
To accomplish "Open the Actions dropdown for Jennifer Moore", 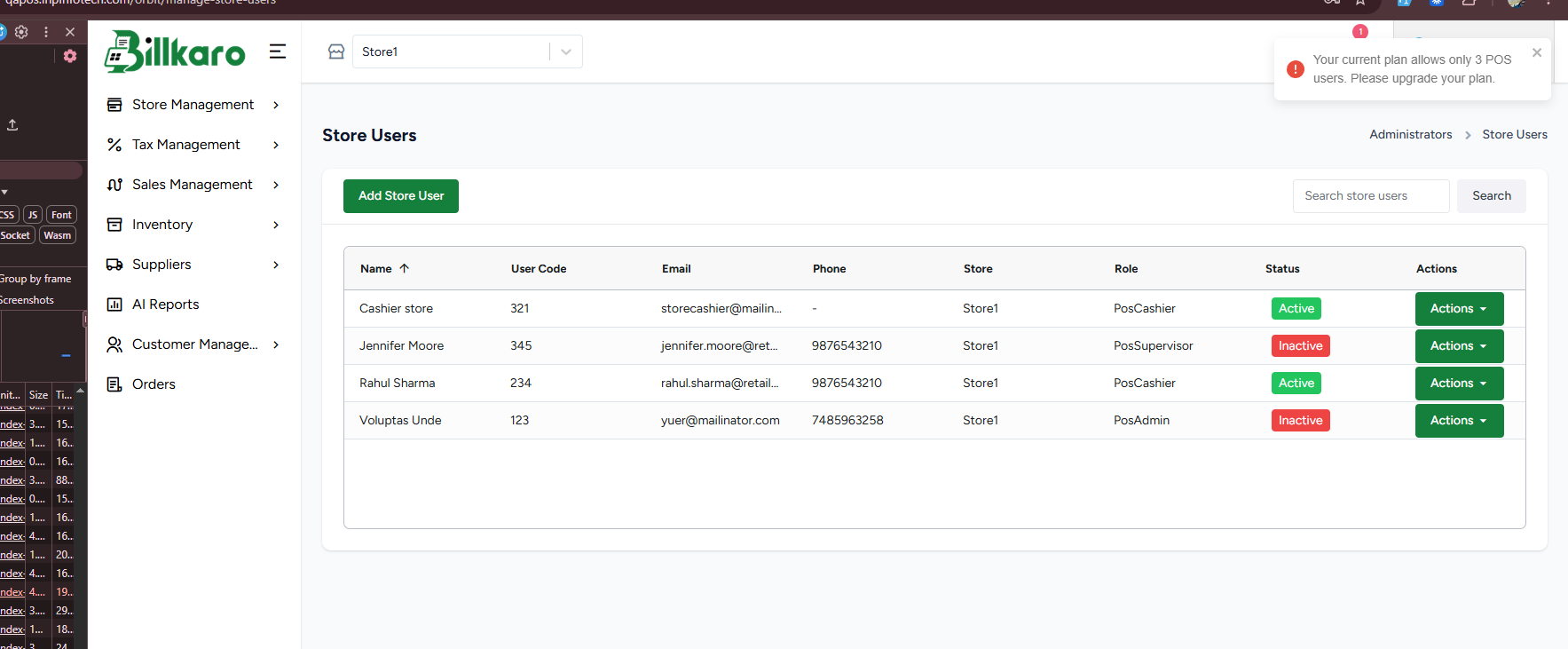I will pyautogui.click(x=1459, y=346).
